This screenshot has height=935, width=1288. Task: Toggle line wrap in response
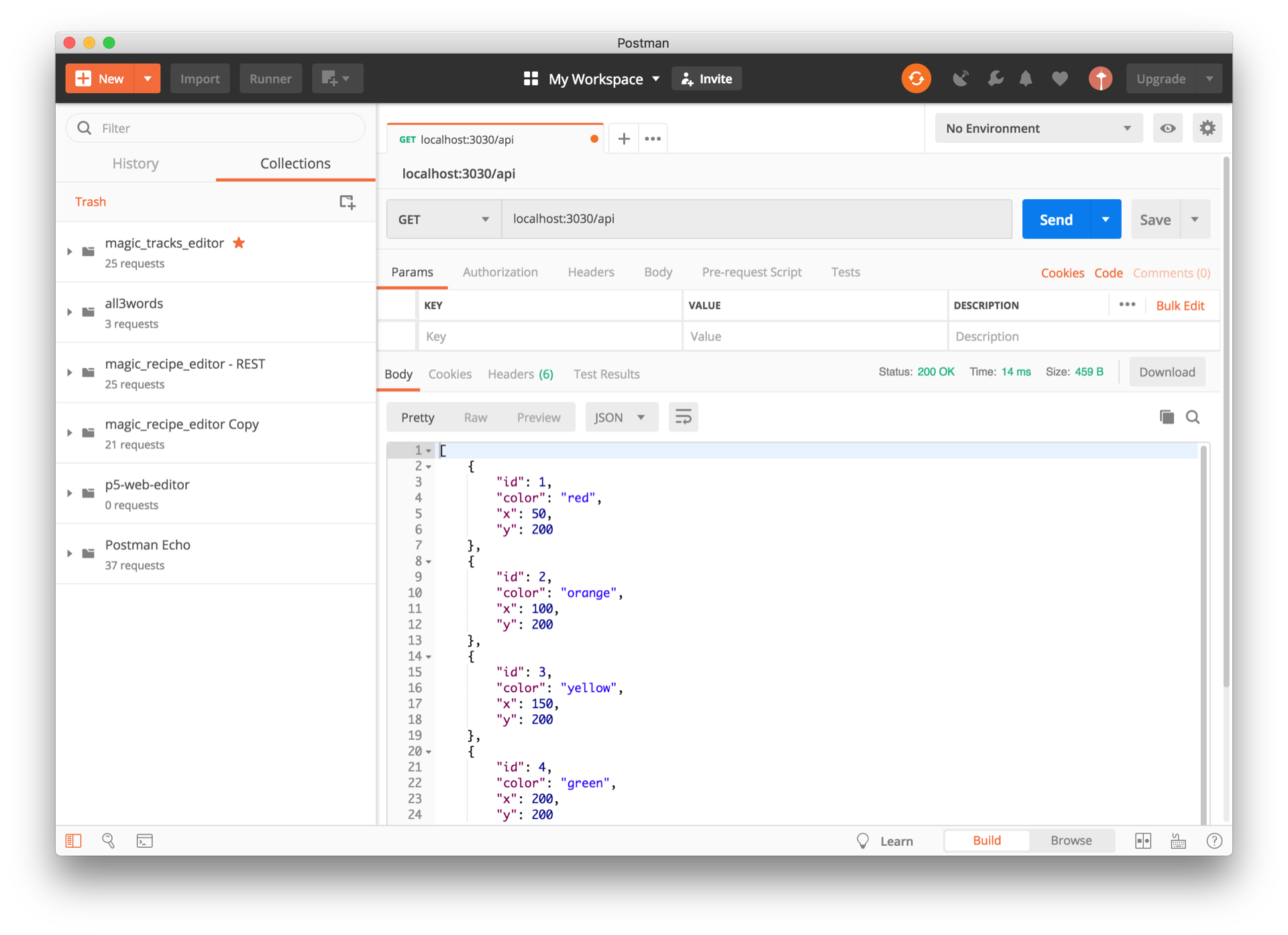coord(683,417)
